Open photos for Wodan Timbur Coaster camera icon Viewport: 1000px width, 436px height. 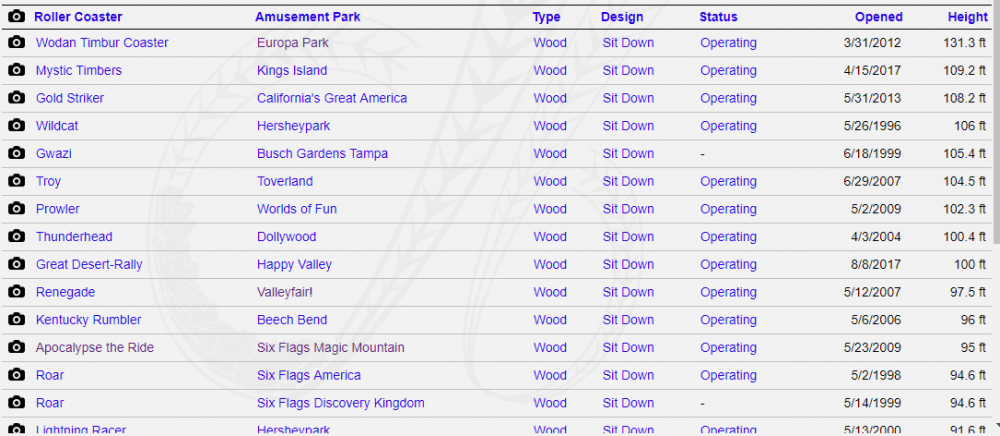[x=17, y=43]
